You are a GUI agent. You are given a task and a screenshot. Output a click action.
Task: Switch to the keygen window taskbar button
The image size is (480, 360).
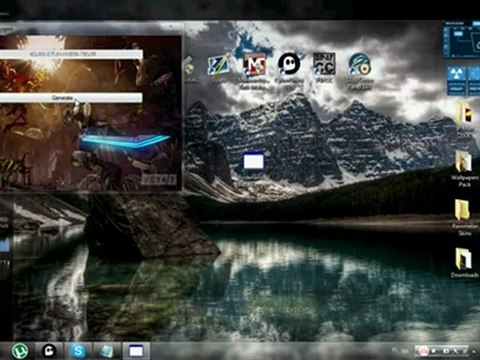136,351
